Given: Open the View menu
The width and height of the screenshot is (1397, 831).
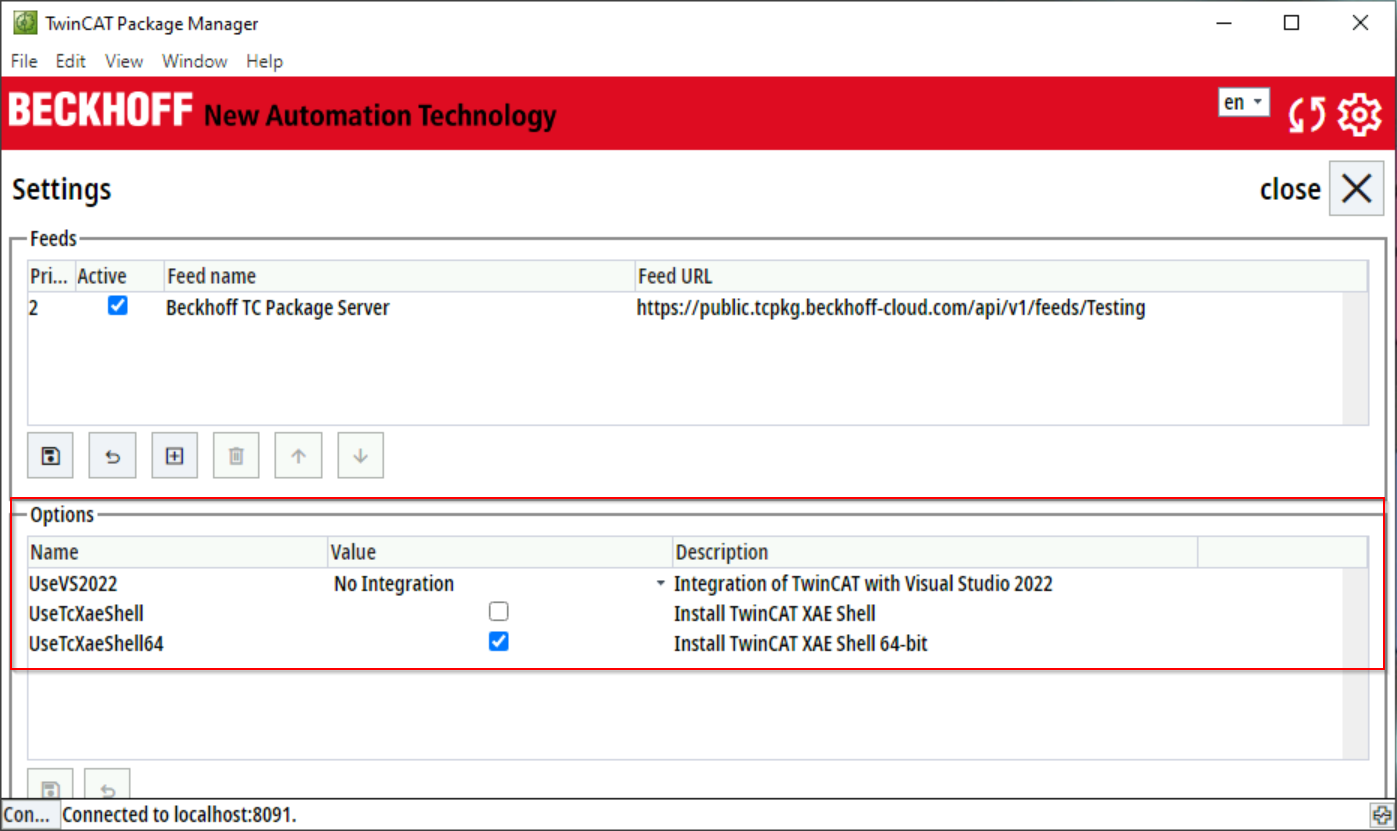Looking at the screenshot, I should tap(124, 61).
